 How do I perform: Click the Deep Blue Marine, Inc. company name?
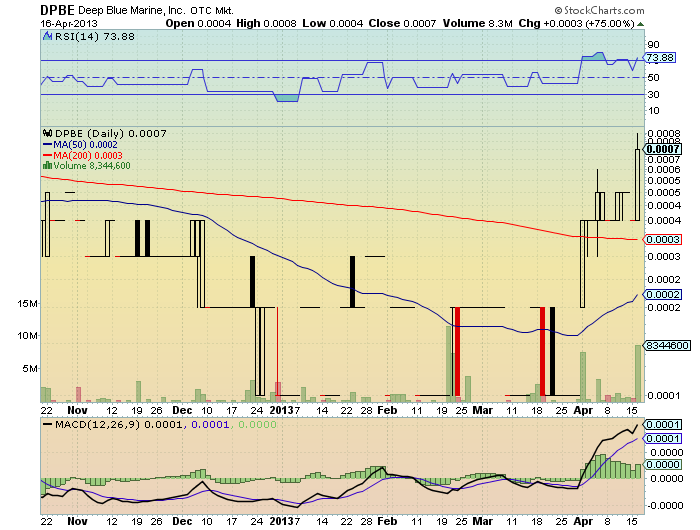[131, 10]
